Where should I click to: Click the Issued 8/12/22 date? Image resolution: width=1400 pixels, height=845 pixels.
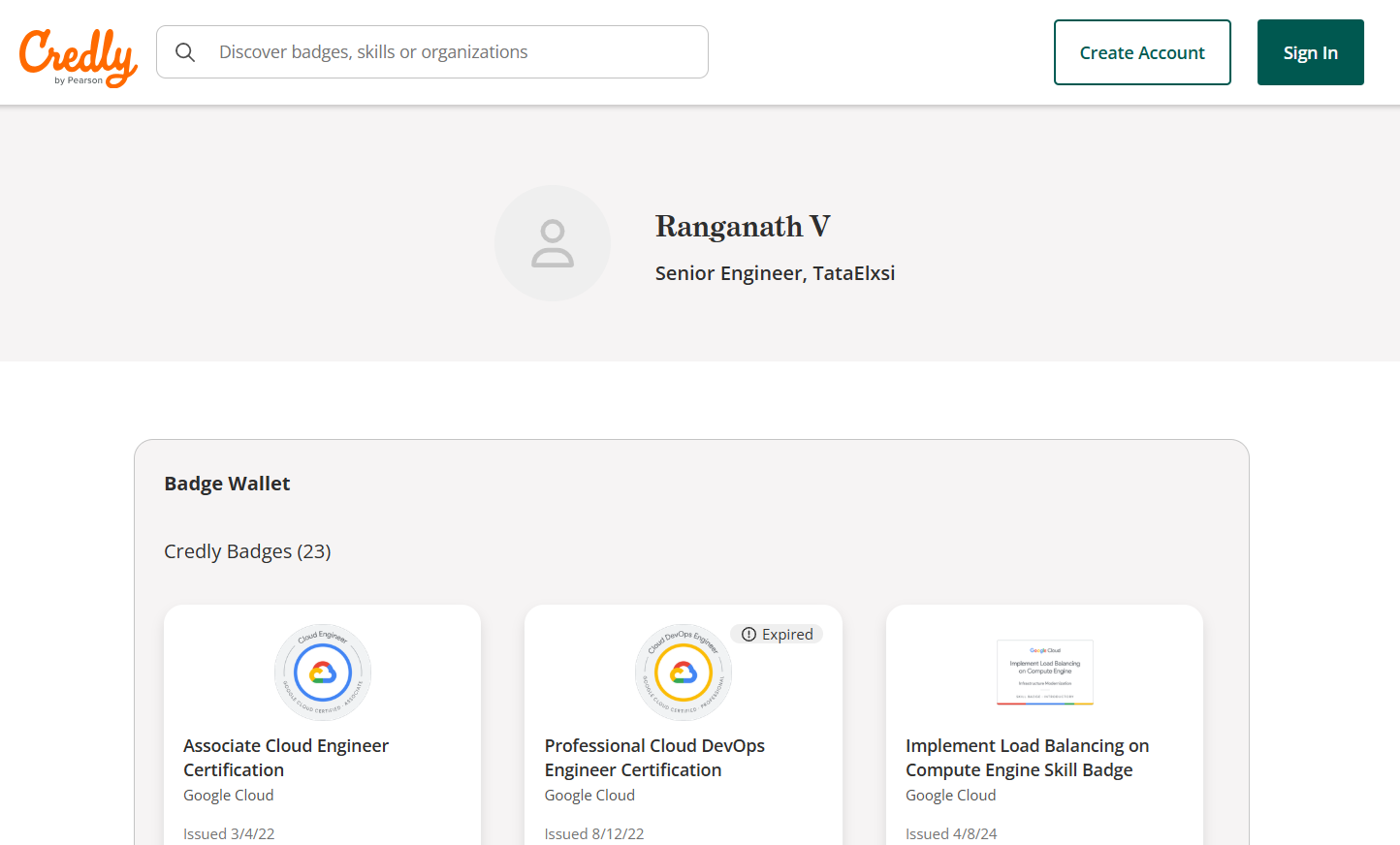click(x=594, y=834)
